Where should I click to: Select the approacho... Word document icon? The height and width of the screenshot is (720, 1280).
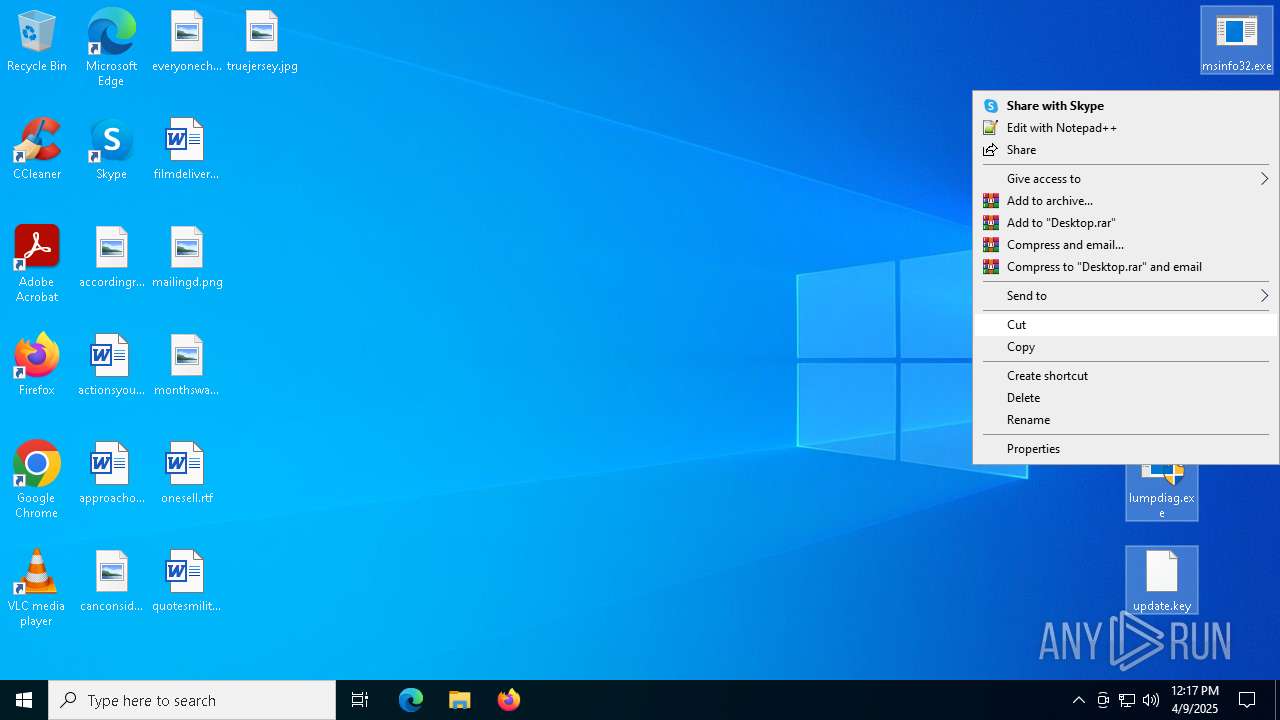coord(111,474)
